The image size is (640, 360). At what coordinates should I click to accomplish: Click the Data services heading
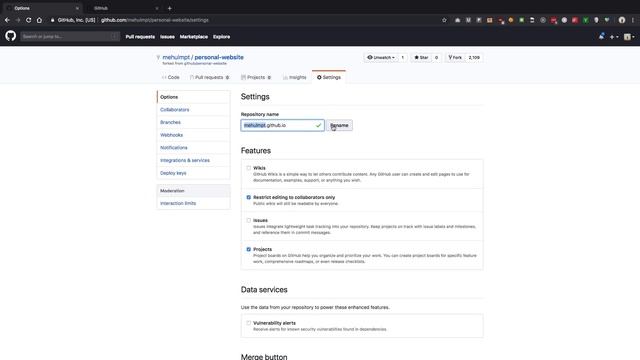coord(264,289)
